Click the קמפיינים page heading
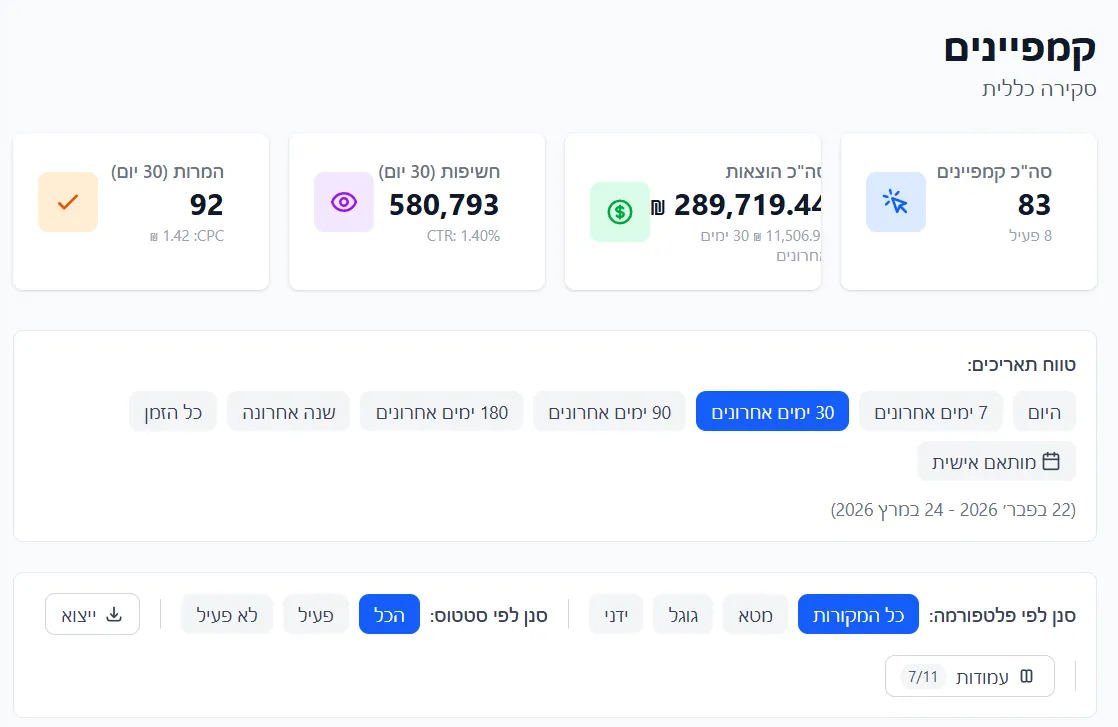Viewport: 1118px width, 727px height. [x=1020, y=48]
